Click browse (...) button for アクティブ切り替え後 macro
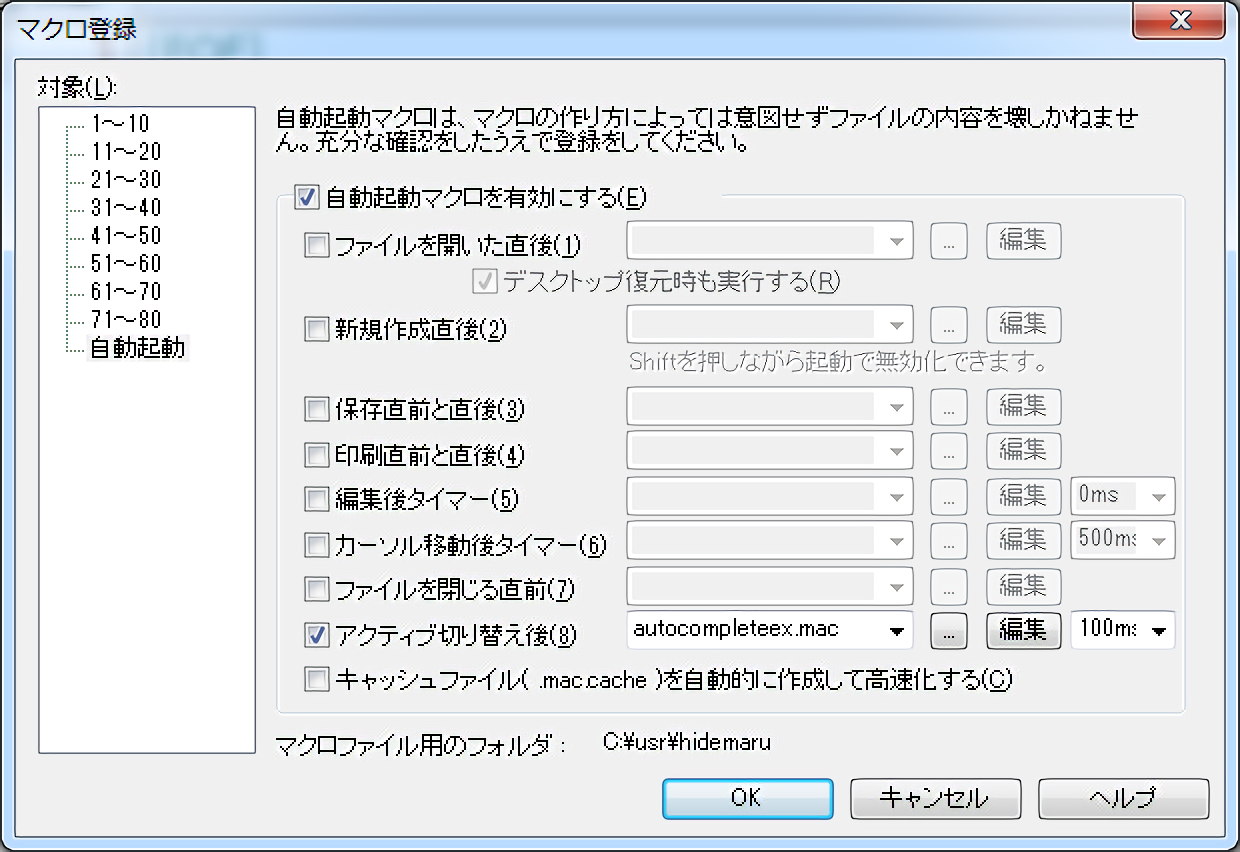The width and height of the screenshot is (1240, 852). [950, 631]
